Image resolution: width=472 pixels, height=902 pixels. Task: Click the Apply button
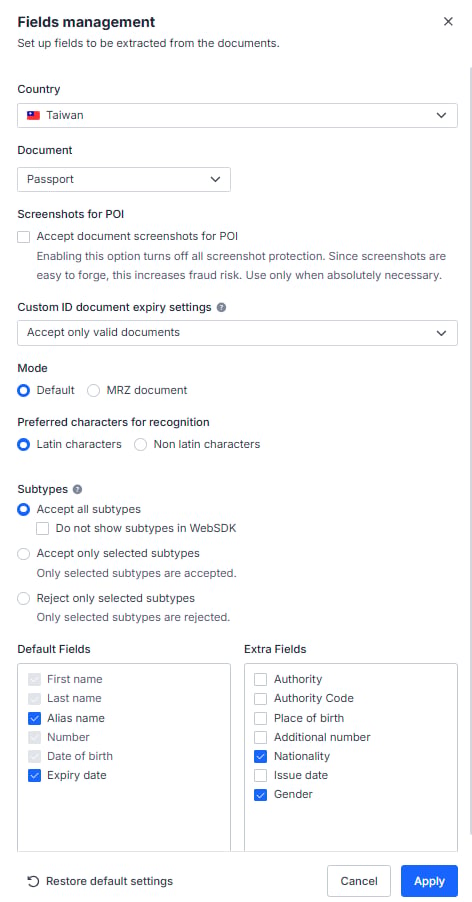(429, 881)
